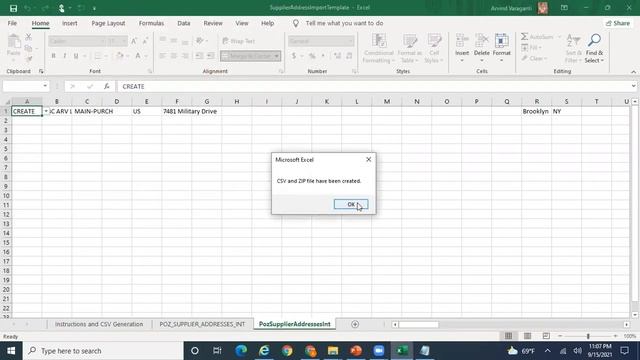The width and height of the screenshot is (640, 360).
Task: Open the Merge & Center dropdown
Action: point(277,56)
